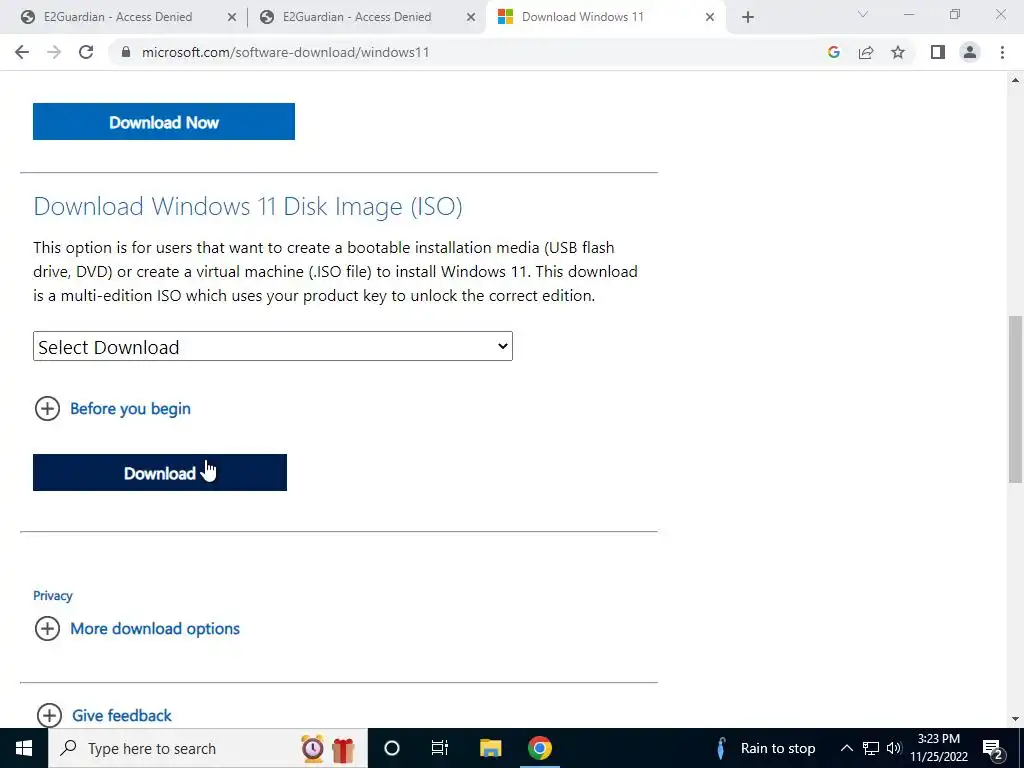Open File Explorer from the taskbar

490,748
